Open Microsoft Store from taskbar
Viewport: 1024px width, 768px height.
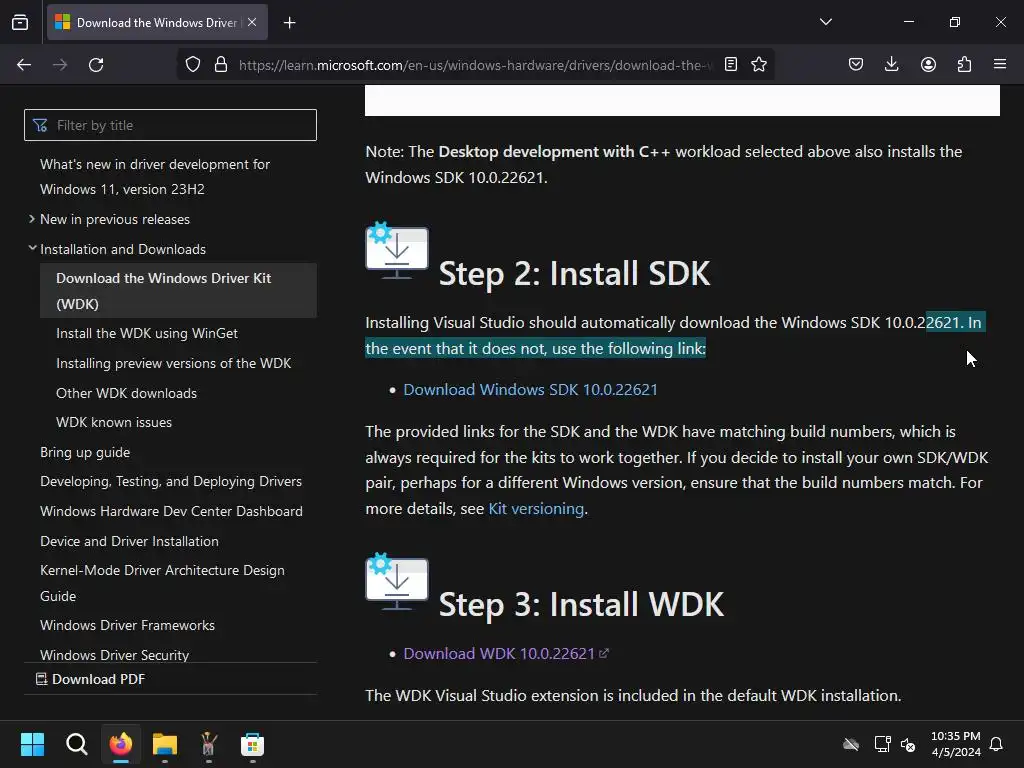[252, 744]
